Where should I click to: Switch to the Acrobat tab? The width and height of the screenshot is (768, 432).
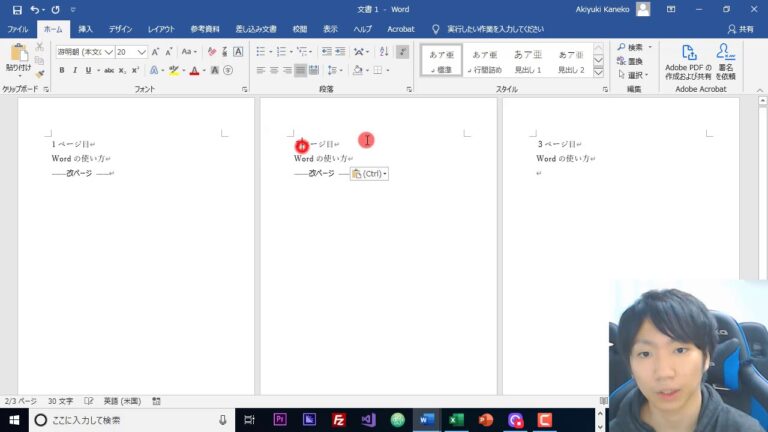(x=401, y=29)
